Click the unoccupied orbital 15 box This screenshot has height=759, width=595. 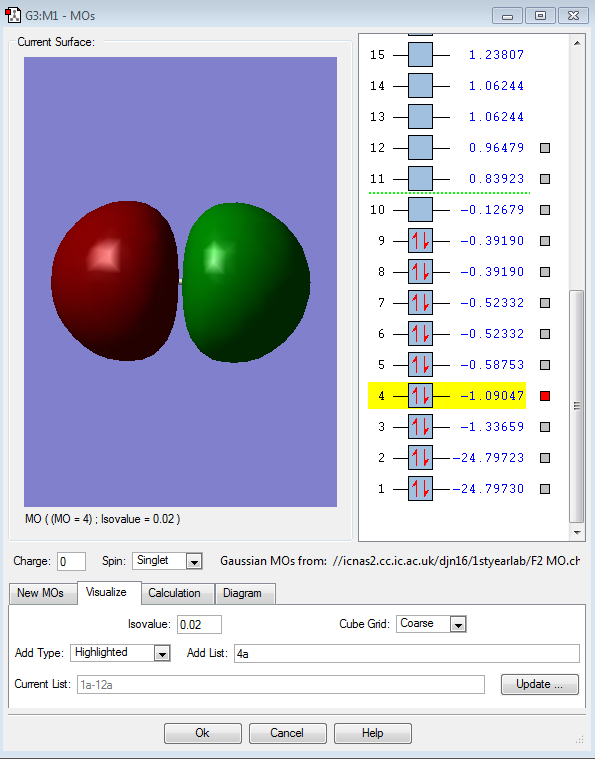pyautogui.click(x=420, y=55)
